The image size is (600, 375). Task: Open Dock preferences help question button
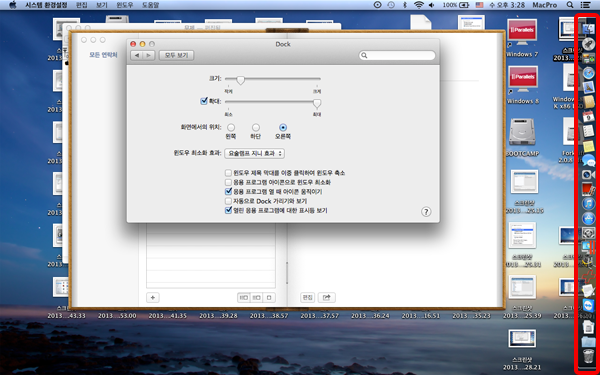pos(426,212)
